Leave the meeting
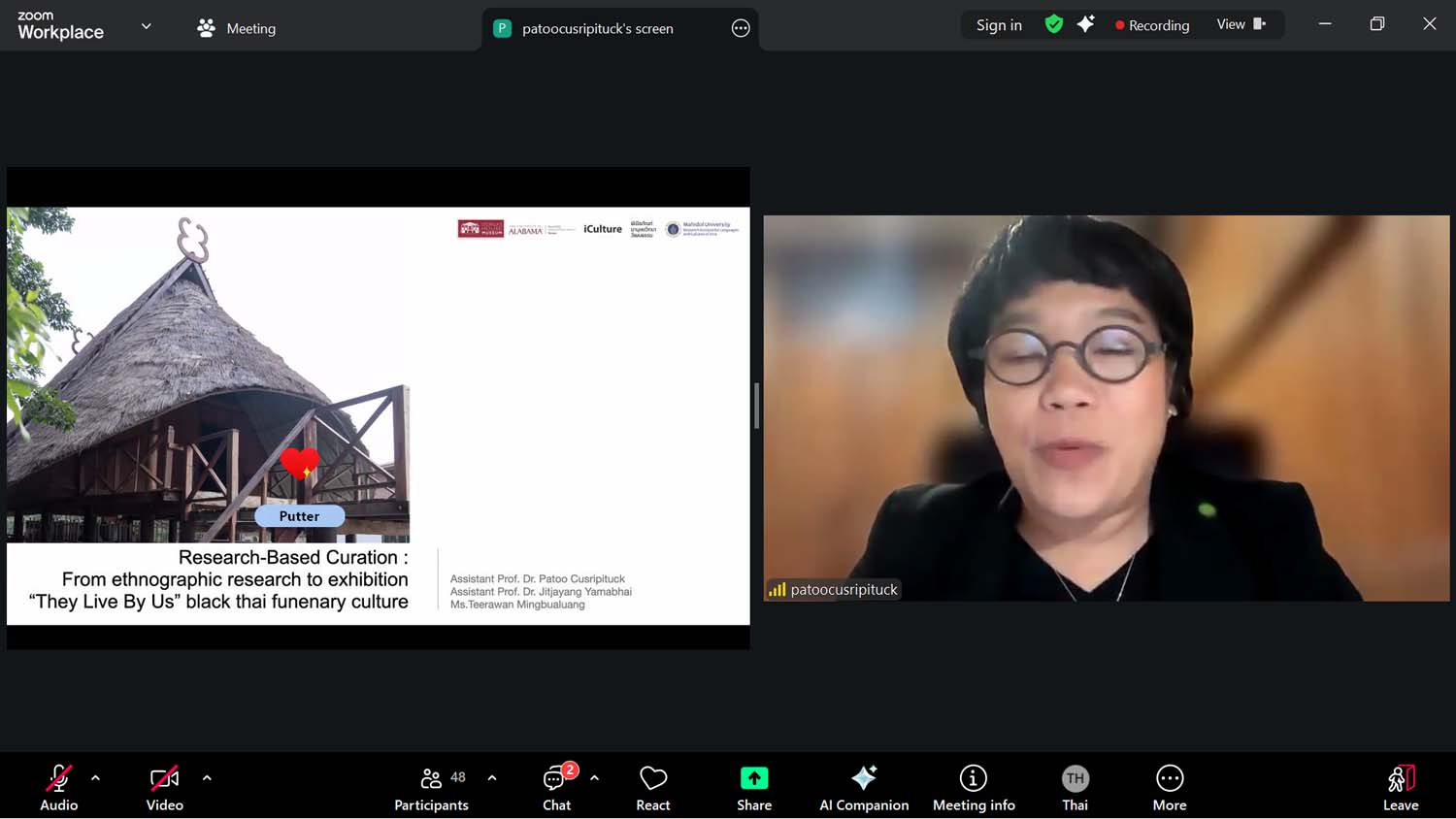This screenshot has height=819, width=1456. tap(1401, 787)
